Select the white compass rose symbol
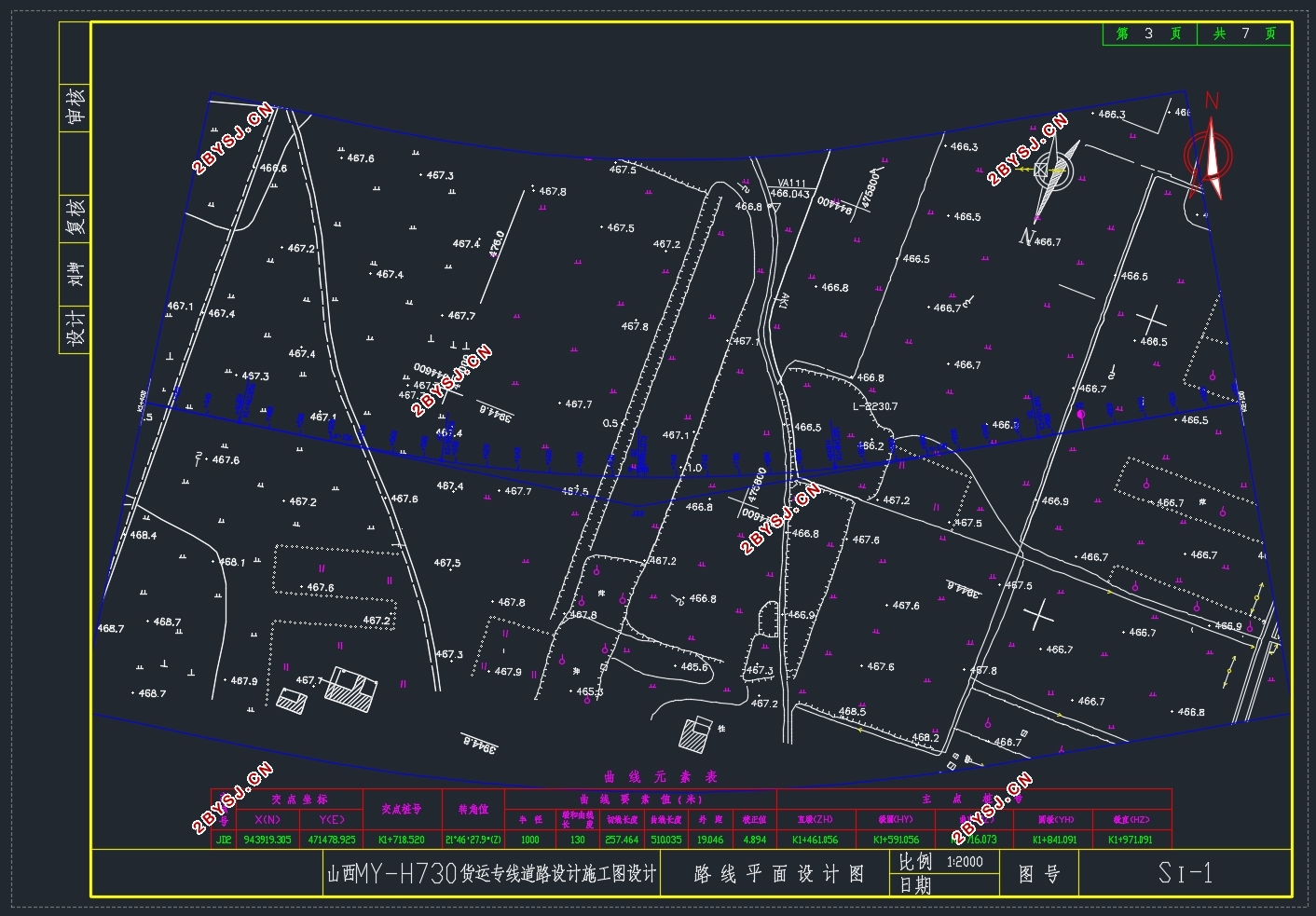This screenshot has width=1316, height=916. click(1056, 176)
